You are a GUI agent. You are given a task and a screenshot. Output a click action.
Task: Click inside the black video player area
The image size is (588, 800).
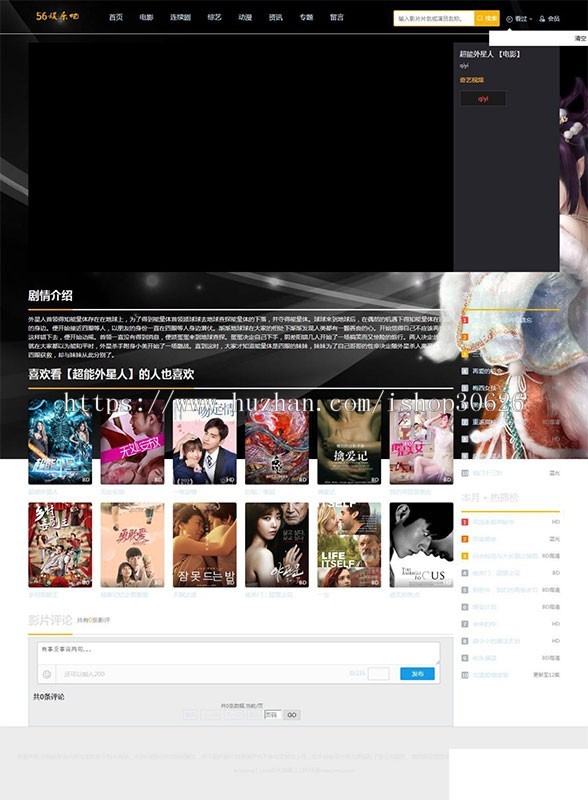point(240,157)
